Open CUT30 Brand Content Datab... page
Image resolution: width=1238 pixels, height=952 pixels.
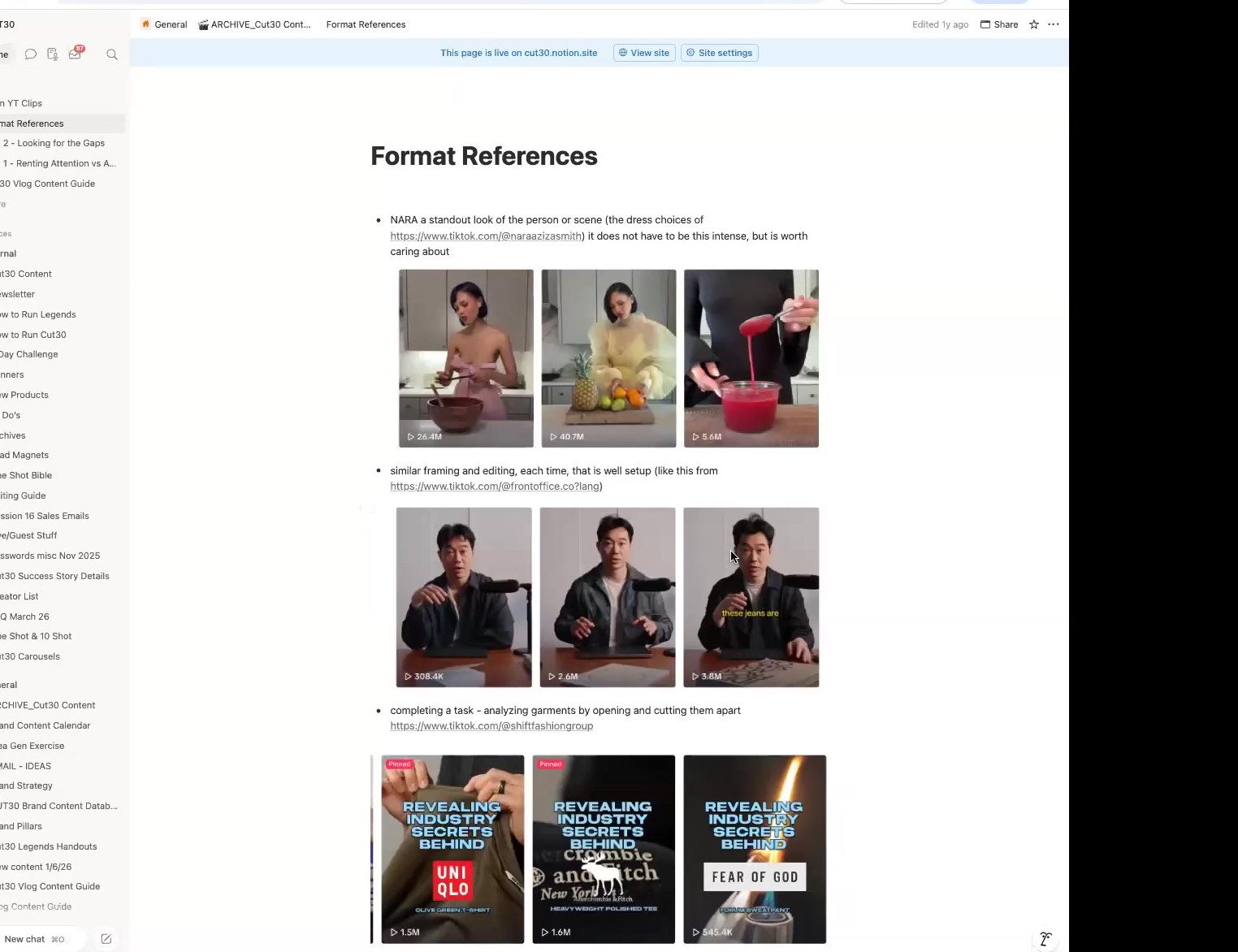point(63,806)
